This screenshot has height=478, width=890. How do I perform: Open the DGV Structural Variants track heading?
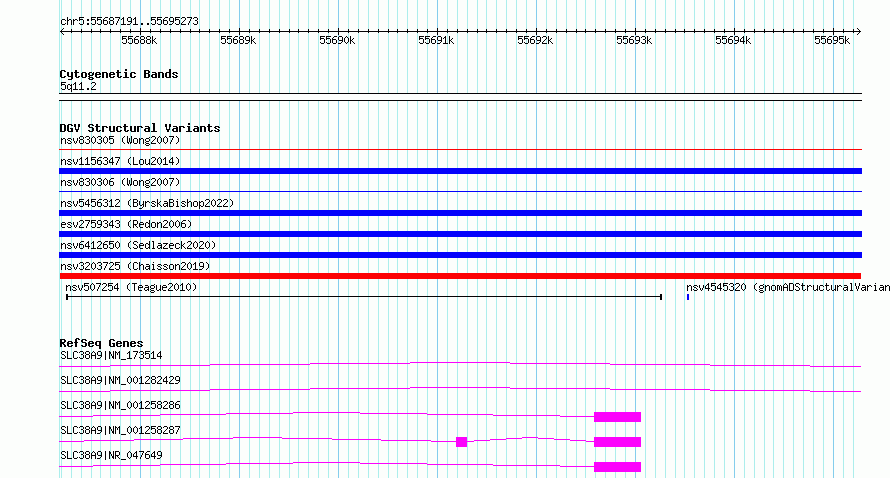point(140,128)
